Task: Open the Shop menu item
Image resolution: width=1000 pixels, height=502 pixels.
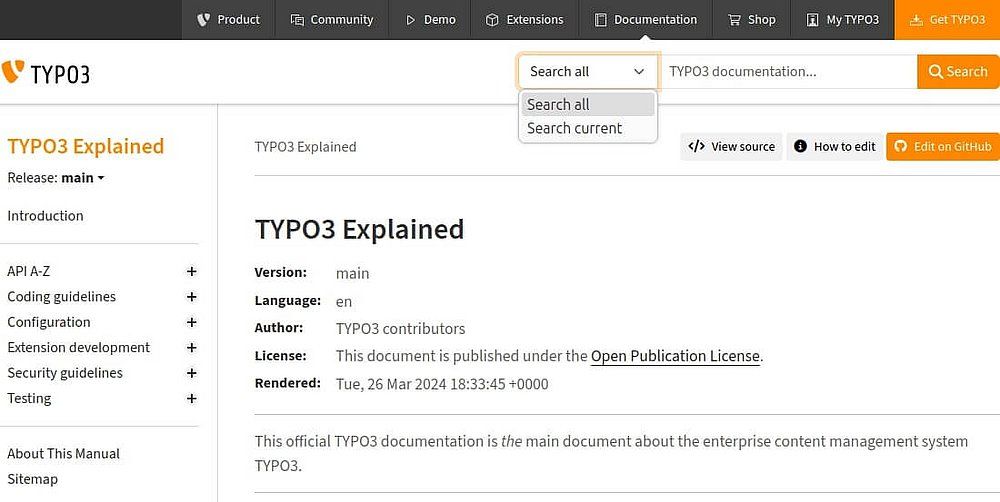Action: click(752, 20)
